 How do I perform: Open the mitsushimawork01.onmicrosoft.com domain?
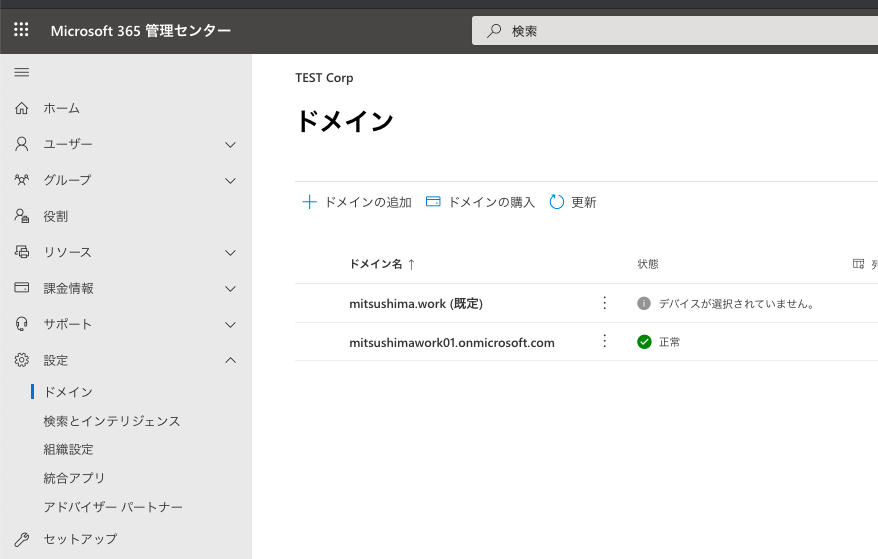click(x=452, y=343)
